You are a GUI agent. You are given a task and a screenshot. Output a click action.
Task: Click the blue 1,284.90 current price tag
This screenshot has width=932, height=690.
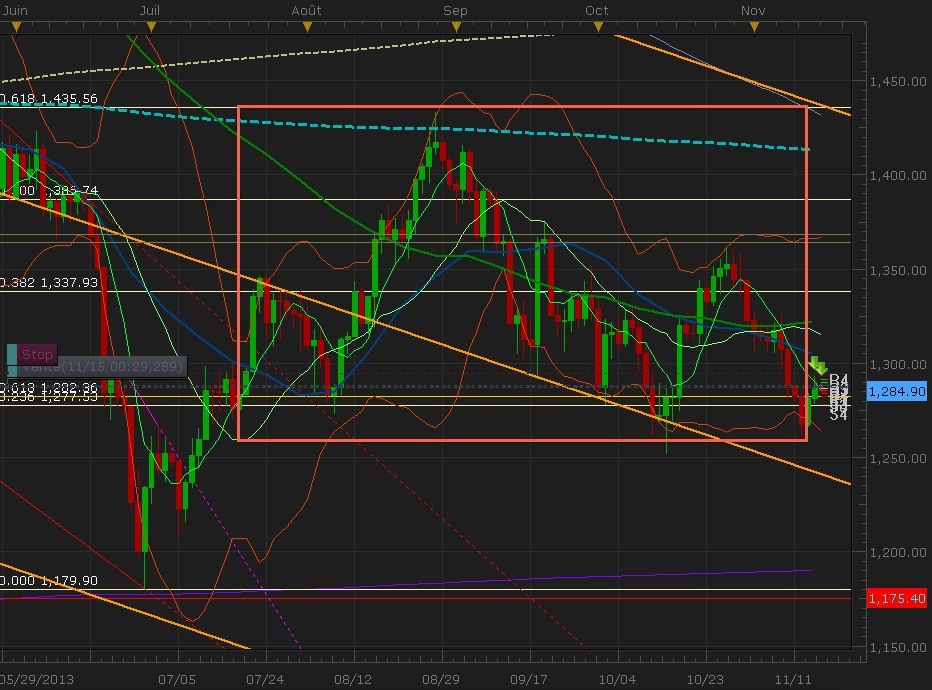[x=896, y=391]
